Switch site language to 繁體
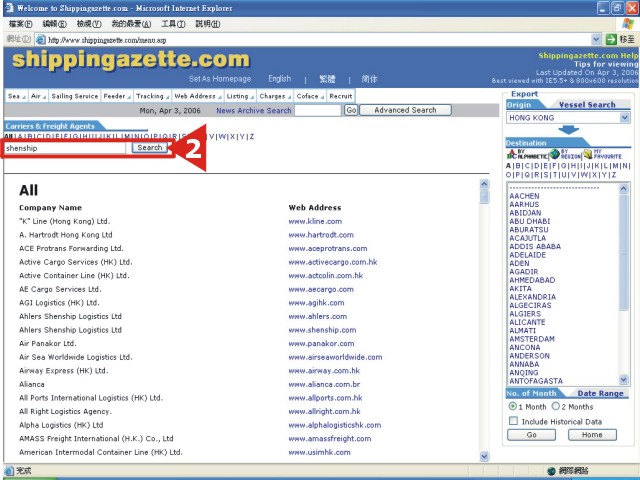The width and height of the screenshot is (640, 480). coord(327,79)
